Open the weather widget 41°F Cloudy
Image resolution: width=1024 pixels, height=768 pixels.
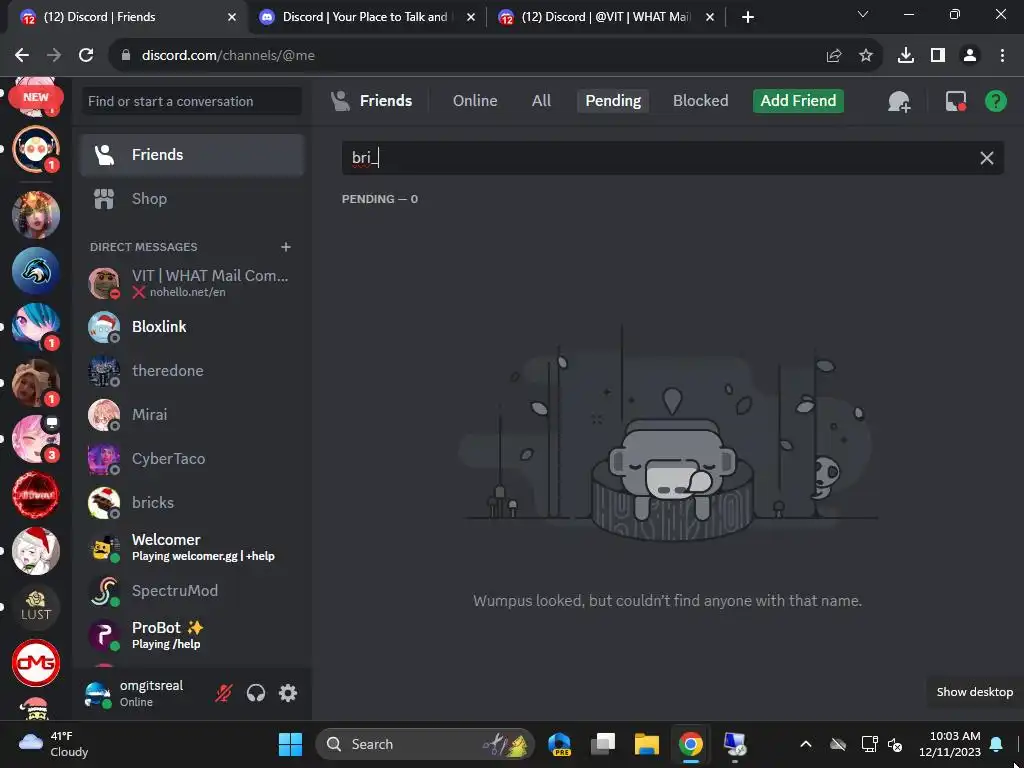click(x=54, y=744)
